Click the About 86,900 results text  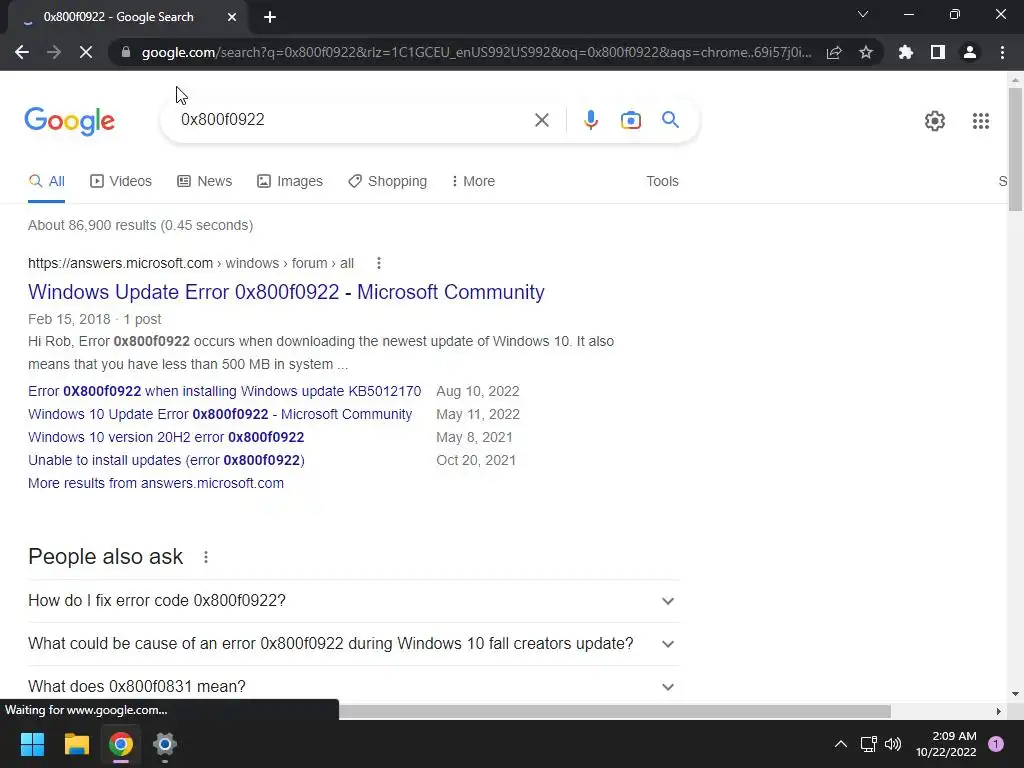[x=140, y=225]
